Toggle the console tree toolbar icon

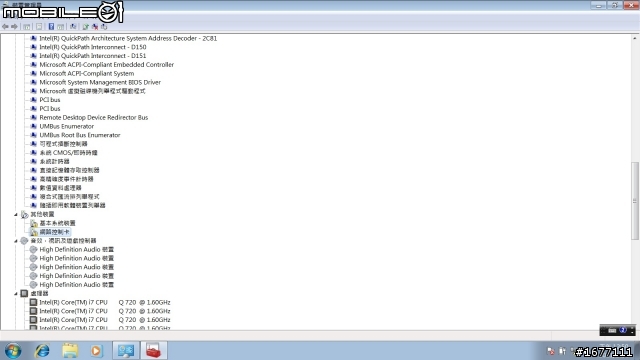click(27, 27)
